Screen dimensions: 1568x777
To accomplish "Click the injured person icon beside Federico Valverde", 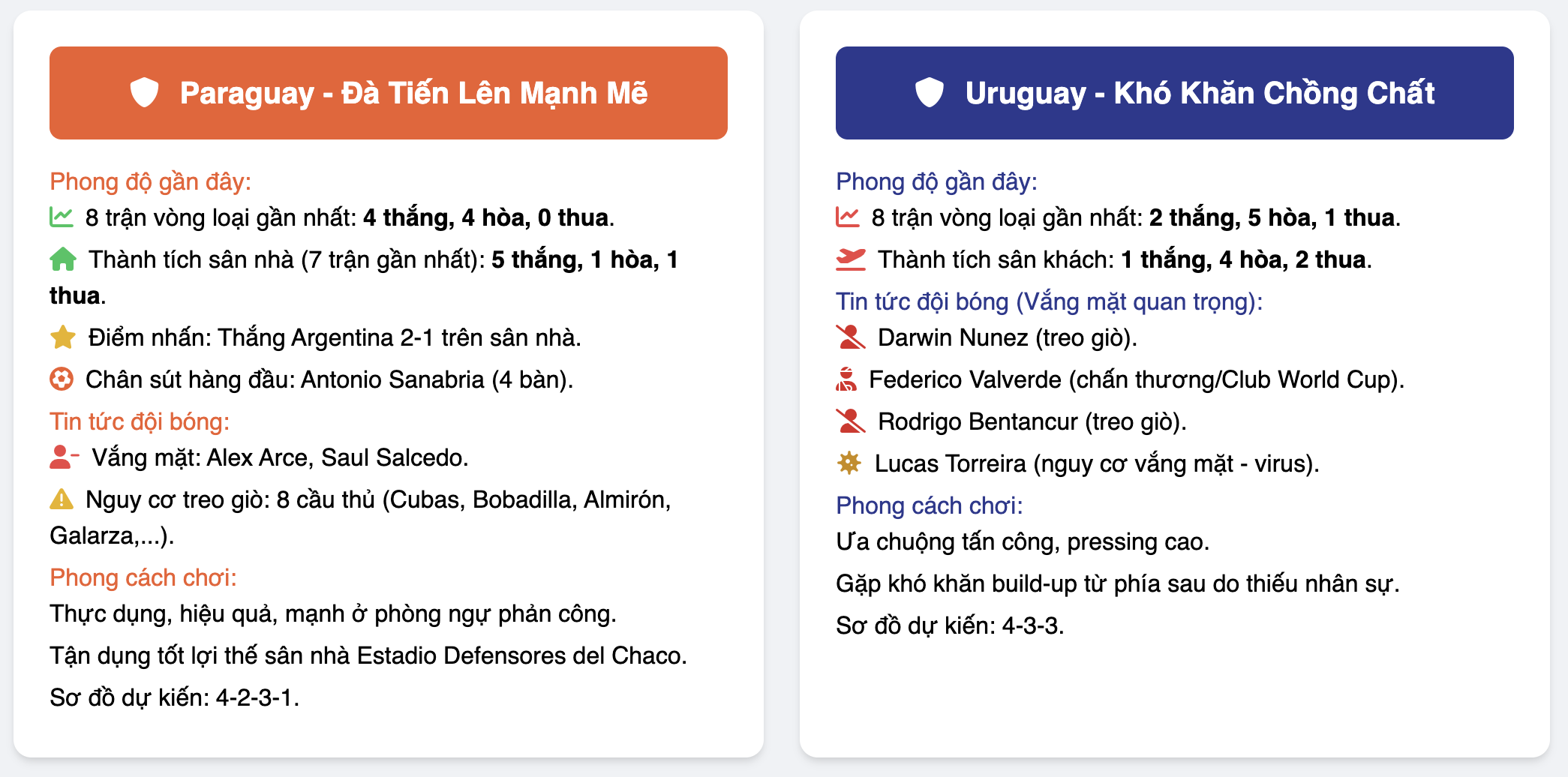I will pyautogui.click(x=846, y=379).
